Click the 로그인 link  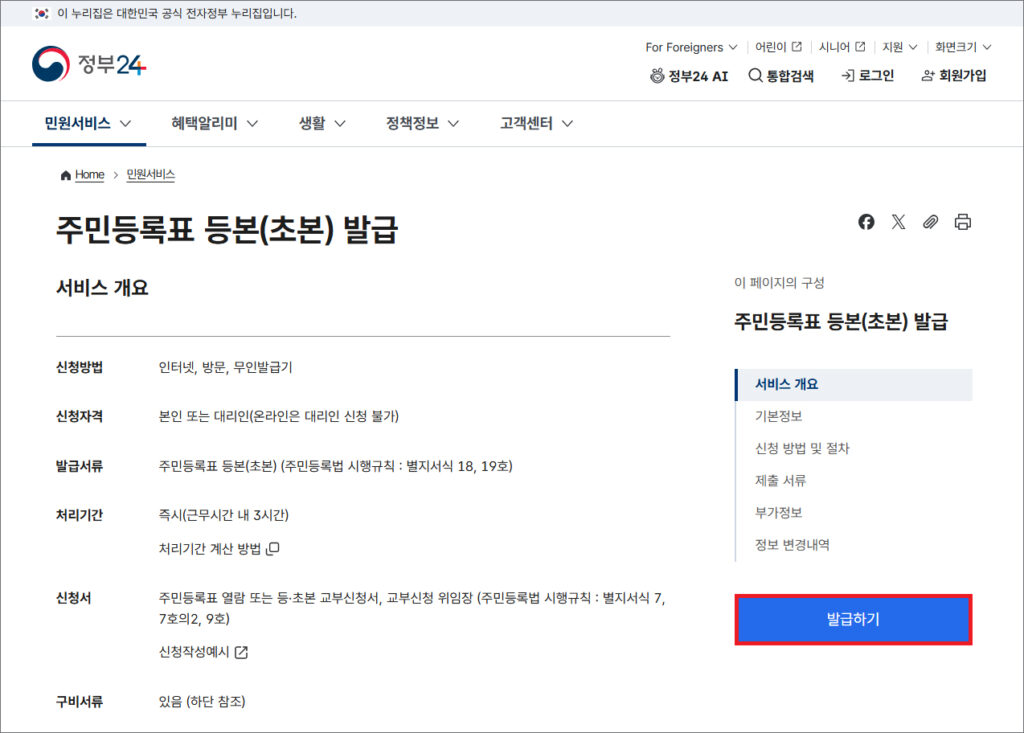tap(868, 76)
